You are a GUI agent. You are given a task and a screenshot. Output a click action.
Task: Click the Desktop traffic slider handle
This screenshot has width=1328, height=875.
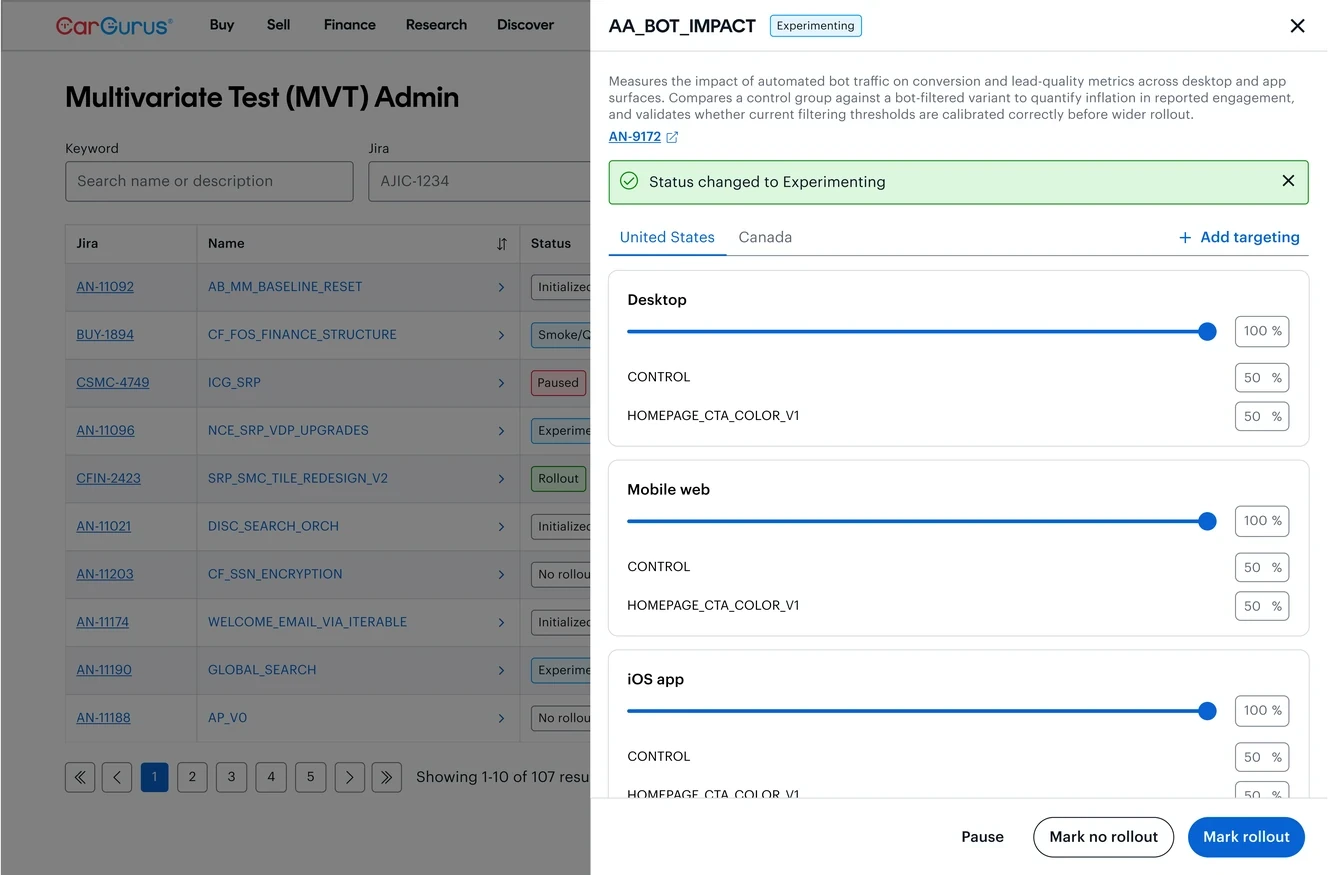(1207, 332)
